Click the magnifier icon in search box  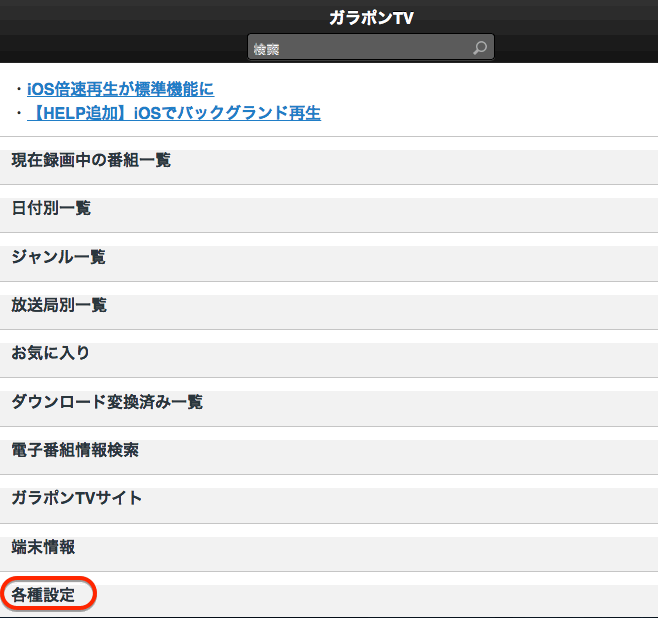480,48
